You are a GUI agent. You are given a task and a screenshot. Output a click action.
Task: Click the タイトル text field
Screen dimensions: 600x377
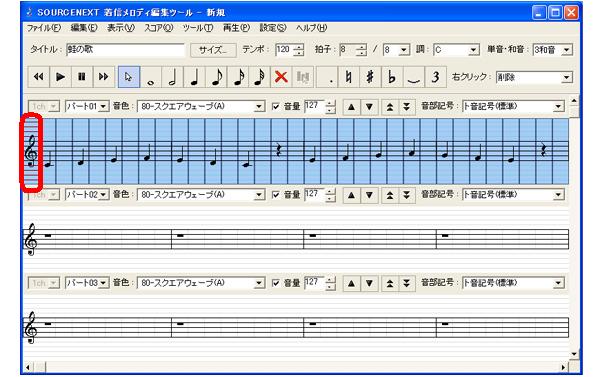(x=126, y=50)
